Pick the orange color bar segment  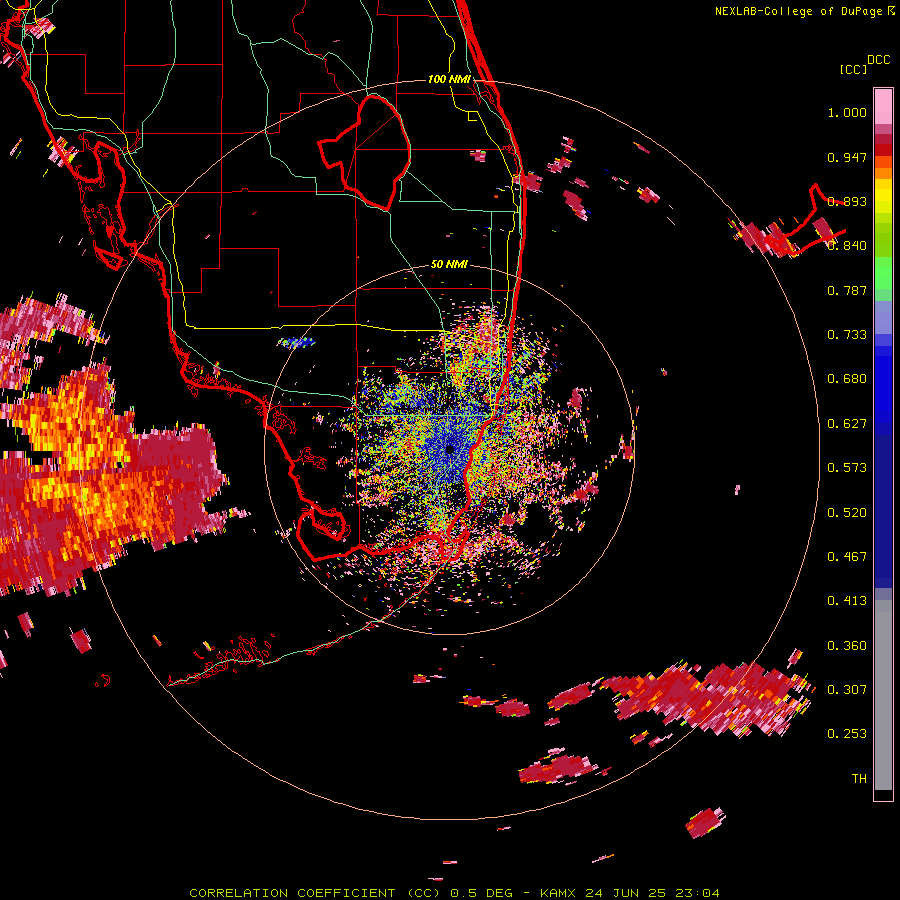tap(883, 173)
